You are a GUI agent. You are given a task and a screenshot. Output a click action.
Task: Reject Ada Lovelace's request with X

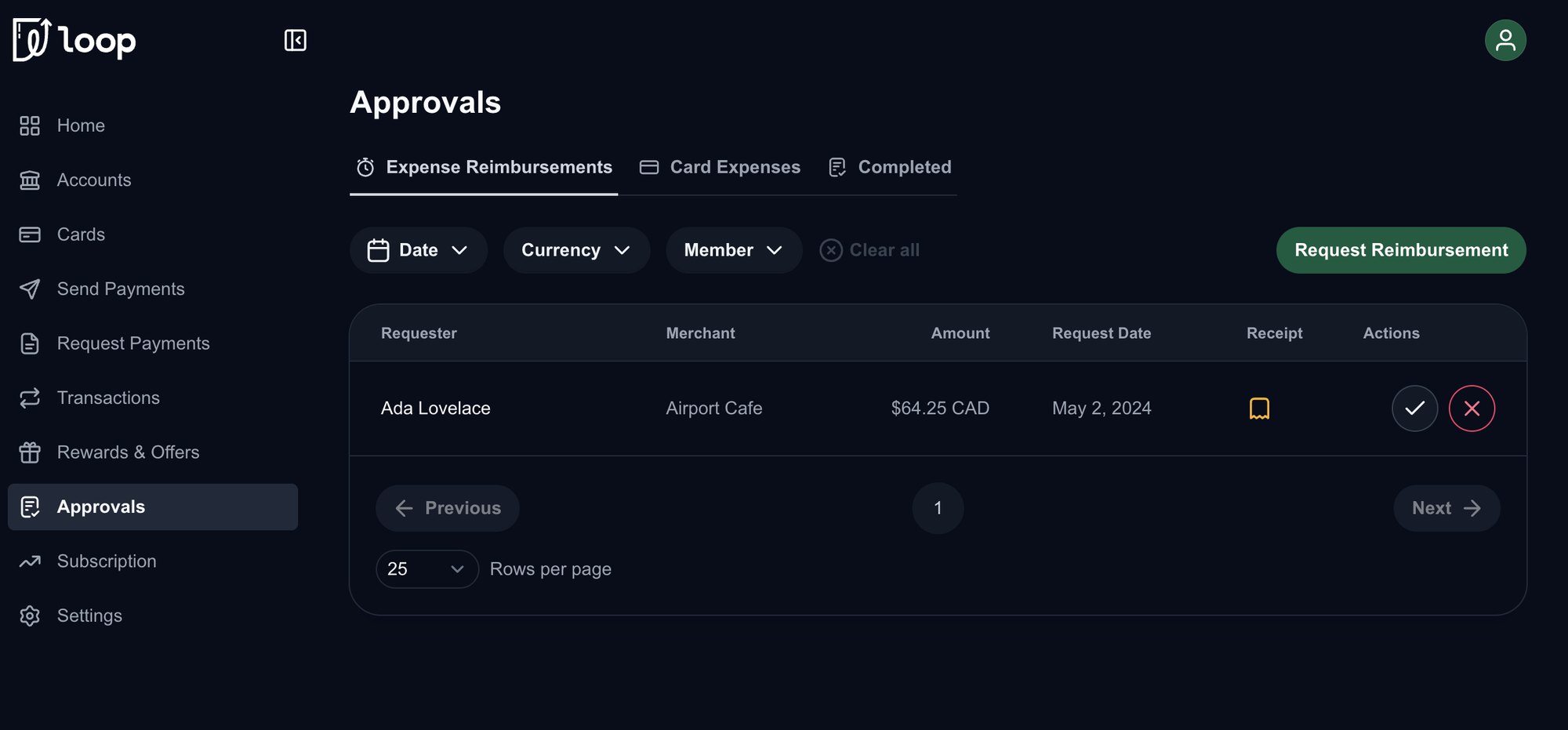pyautogui.click(x=1472, y=409)
